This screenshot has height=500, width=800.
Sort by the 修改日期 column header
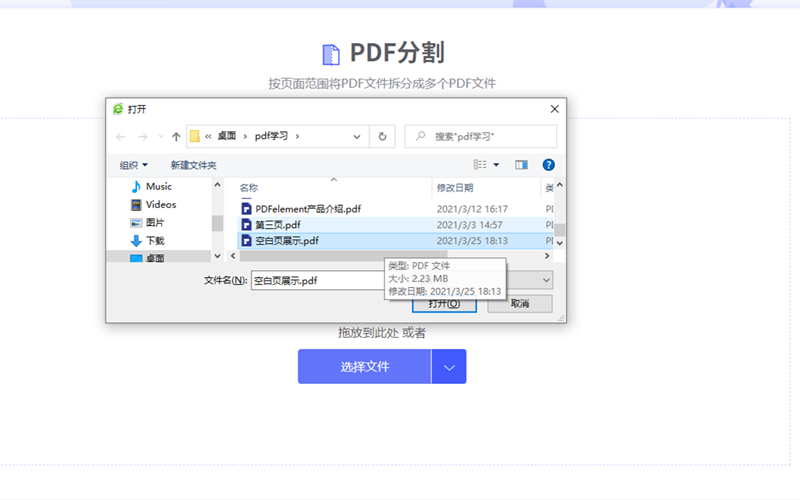tap(455, 187)
